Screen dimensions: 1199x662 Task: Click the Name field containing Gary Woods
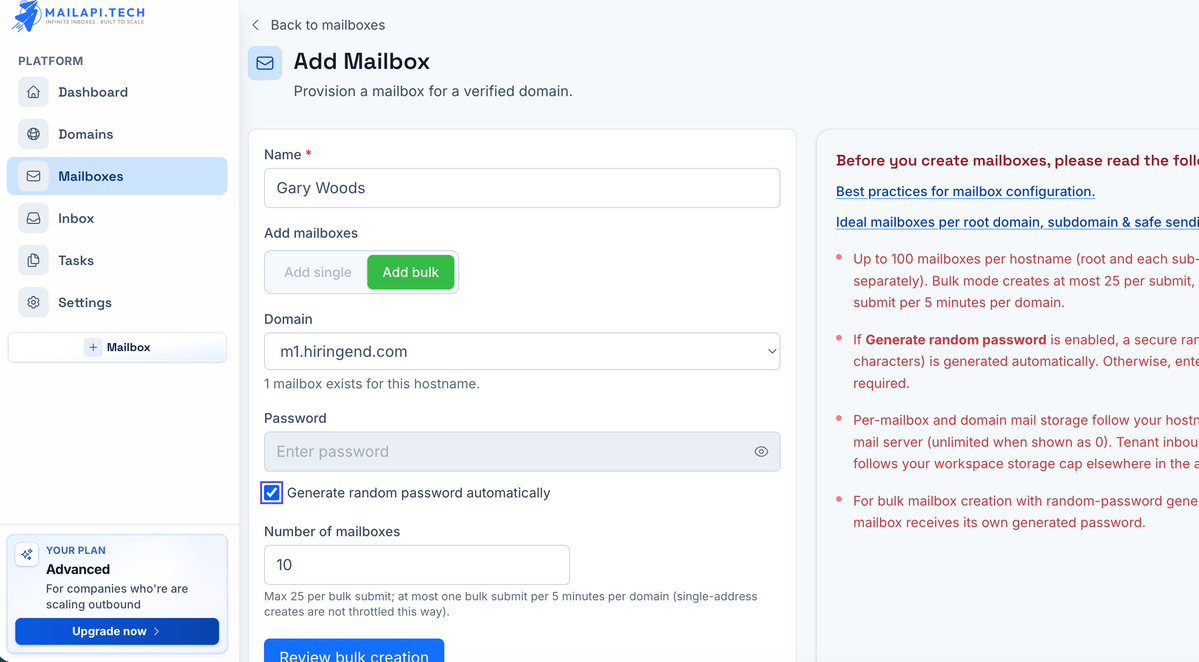(x=522, y=188)
